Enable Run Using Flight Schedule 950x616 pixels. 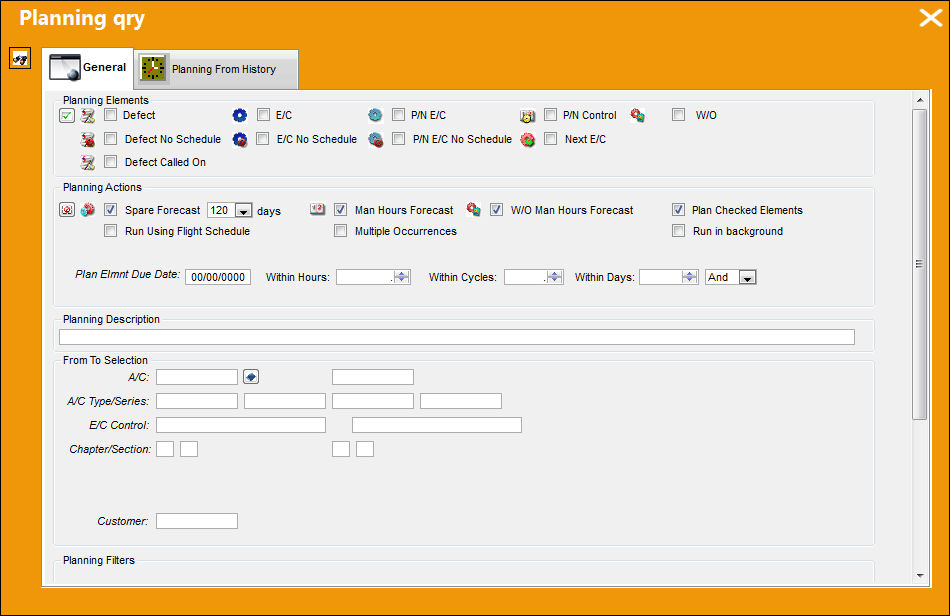[x=110, y=230]
